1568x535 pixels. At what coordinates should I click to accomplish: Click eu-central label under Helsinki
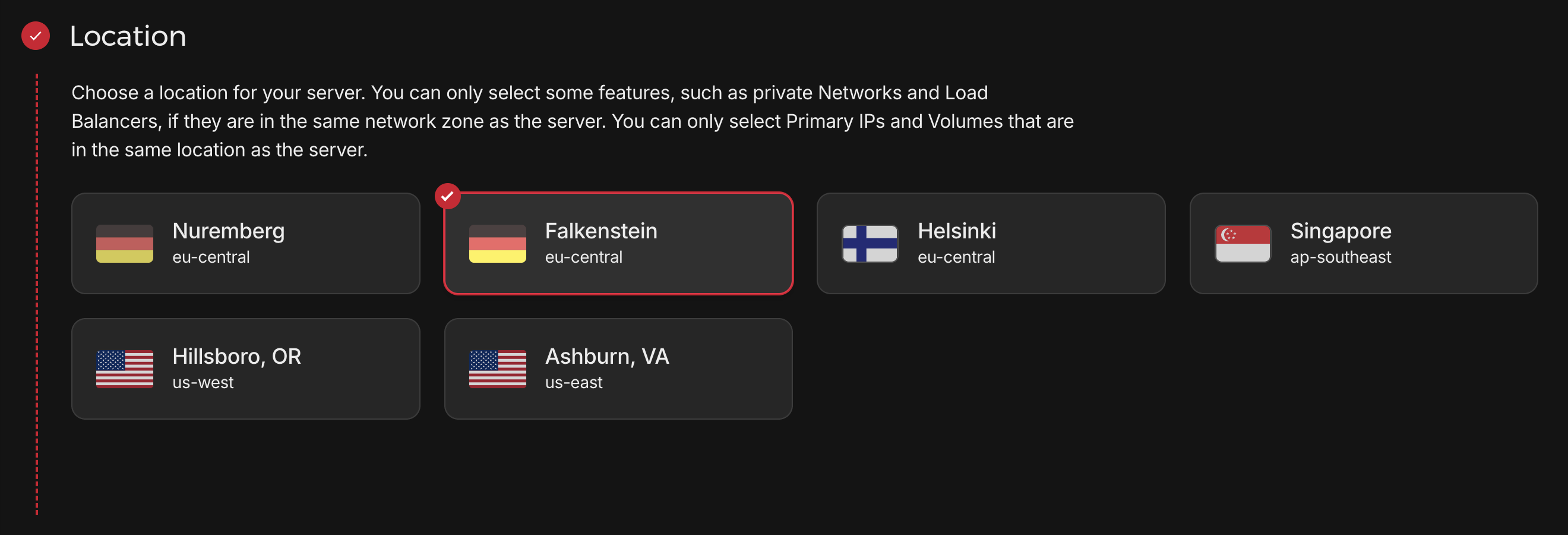click(956, 258)
